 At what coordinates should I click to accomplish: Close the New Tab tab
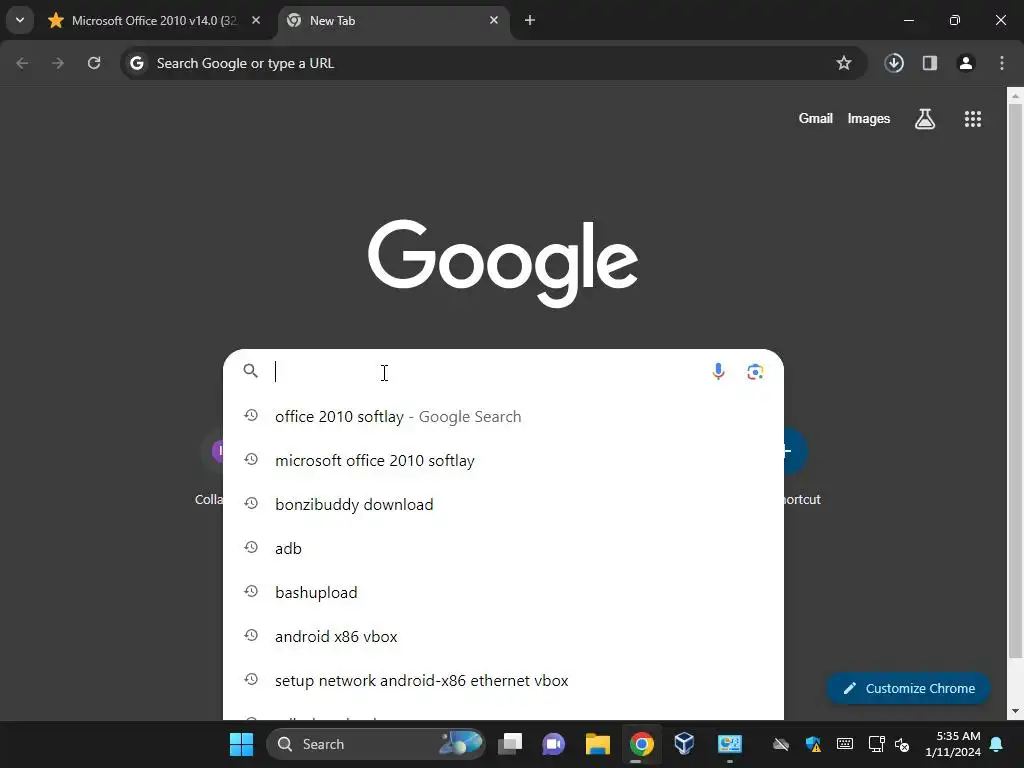pos(494,20)
